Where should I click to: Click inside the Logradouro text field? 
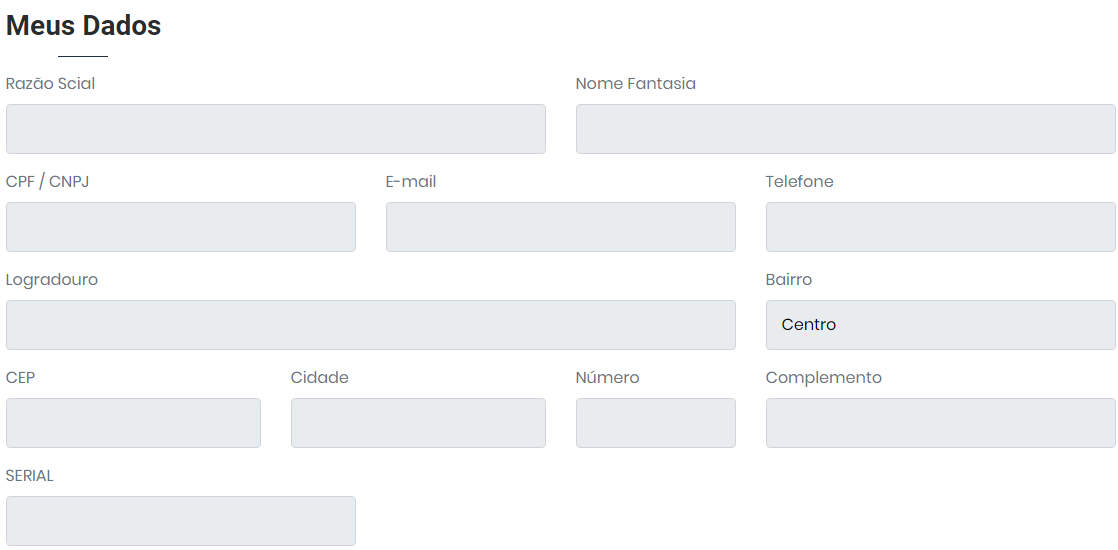tap(370, 325)
